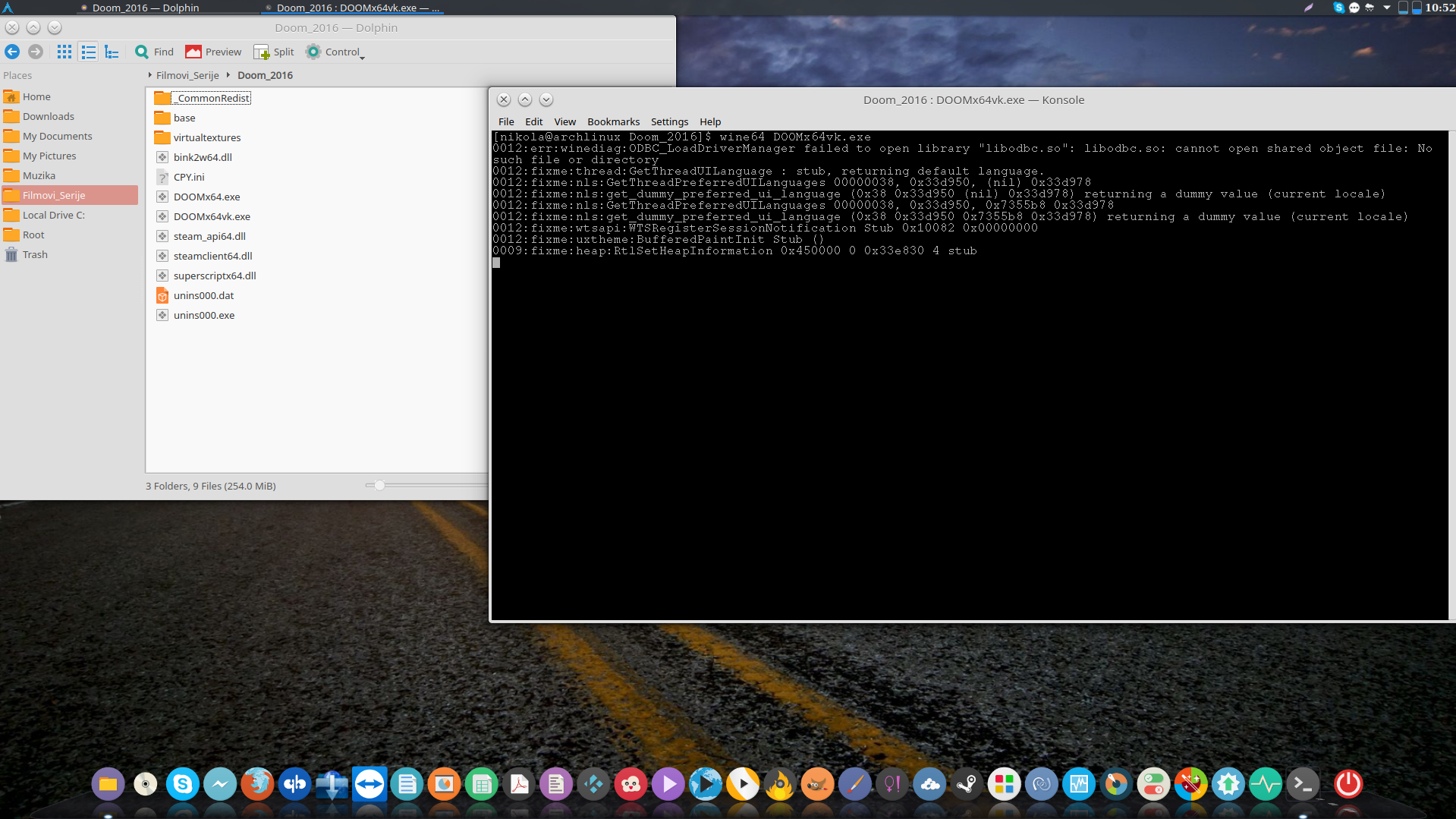Open Konsole View menu
The image size is (1456, 819).
(564, 121)
